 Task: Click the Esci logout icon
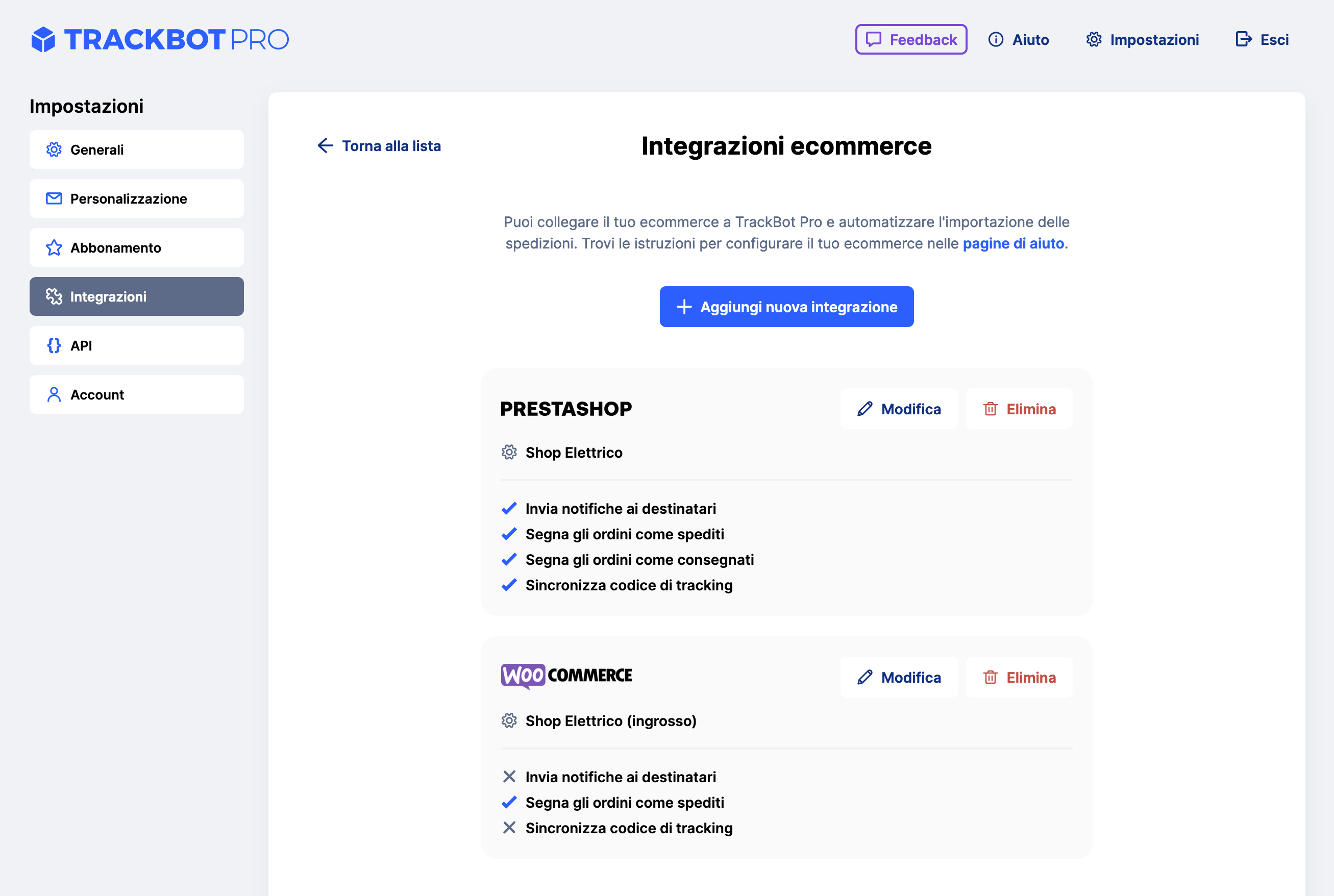1243,39
